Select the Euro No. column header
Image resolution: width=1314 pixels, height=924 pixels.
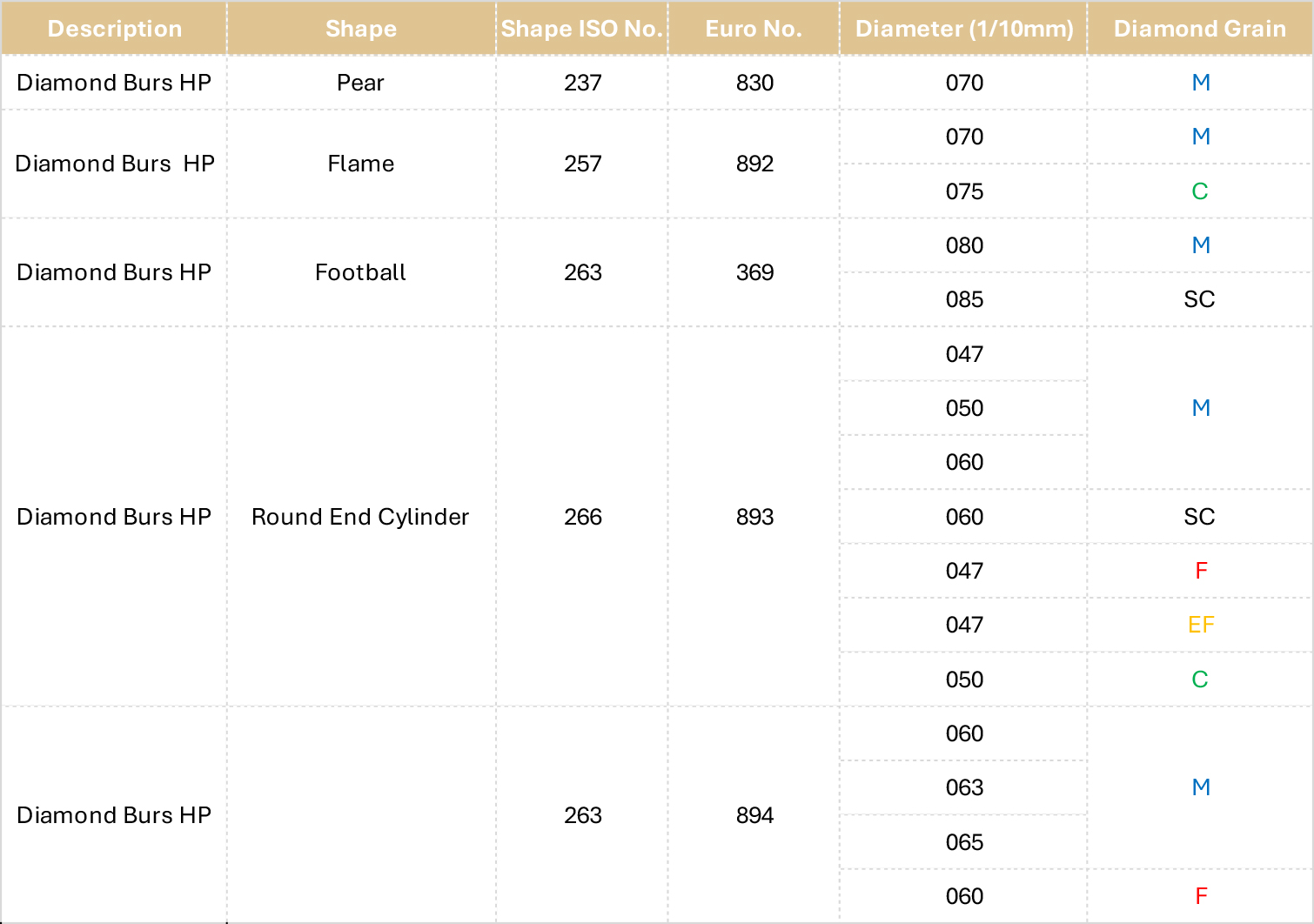(754, 29)
